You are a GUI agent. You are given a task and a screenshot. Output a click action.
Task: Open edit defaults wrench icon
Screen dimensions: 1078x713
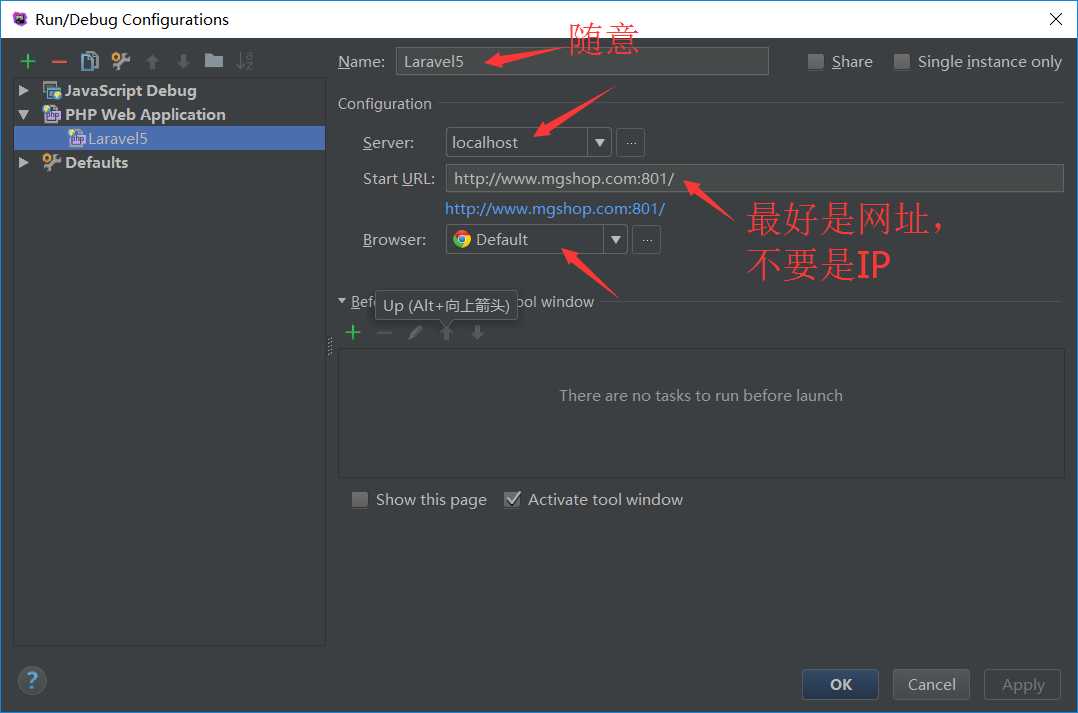(121, 62)
